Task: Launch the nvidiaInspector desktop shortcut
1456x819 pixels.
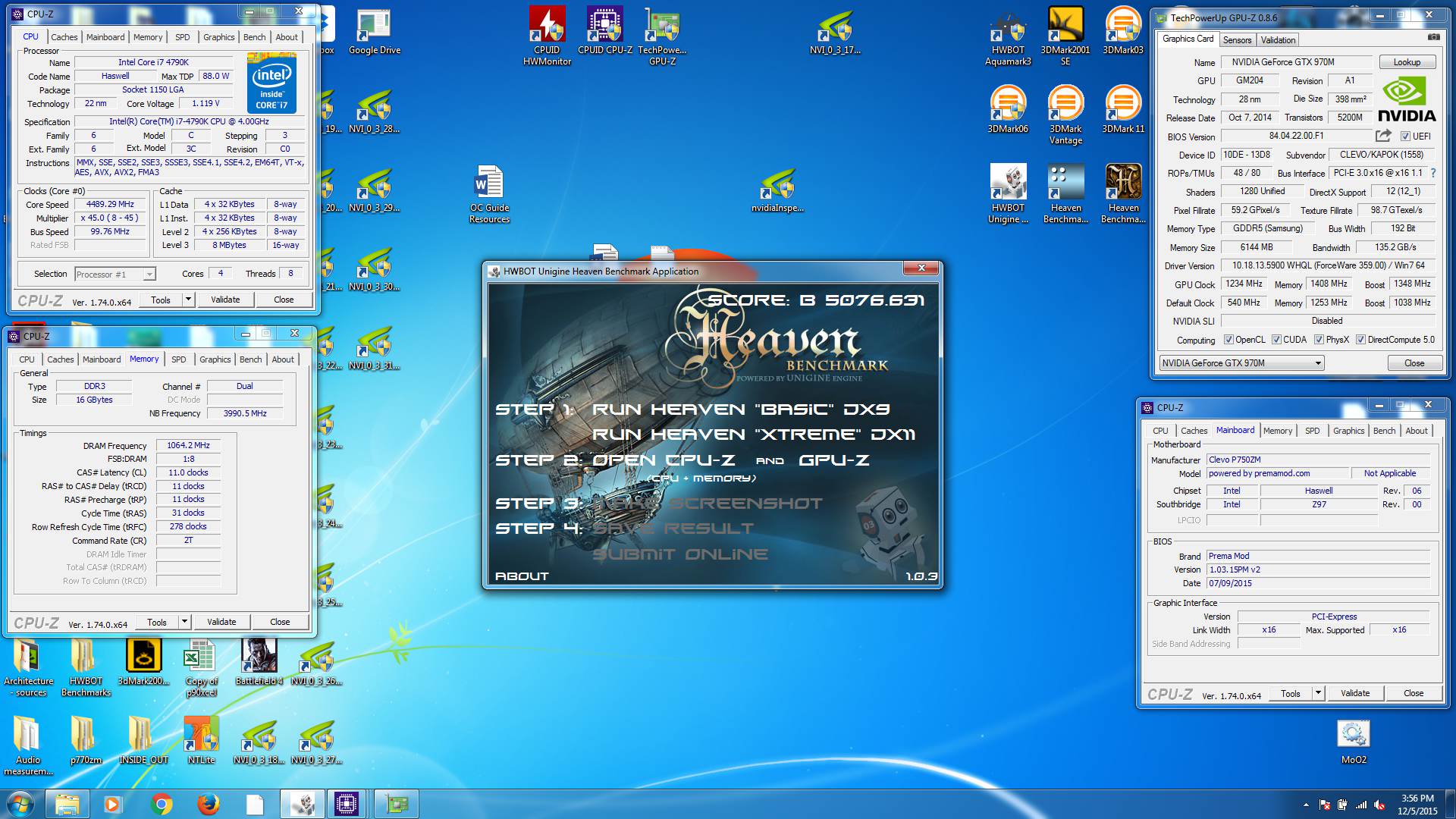Action: pos(777,190)
